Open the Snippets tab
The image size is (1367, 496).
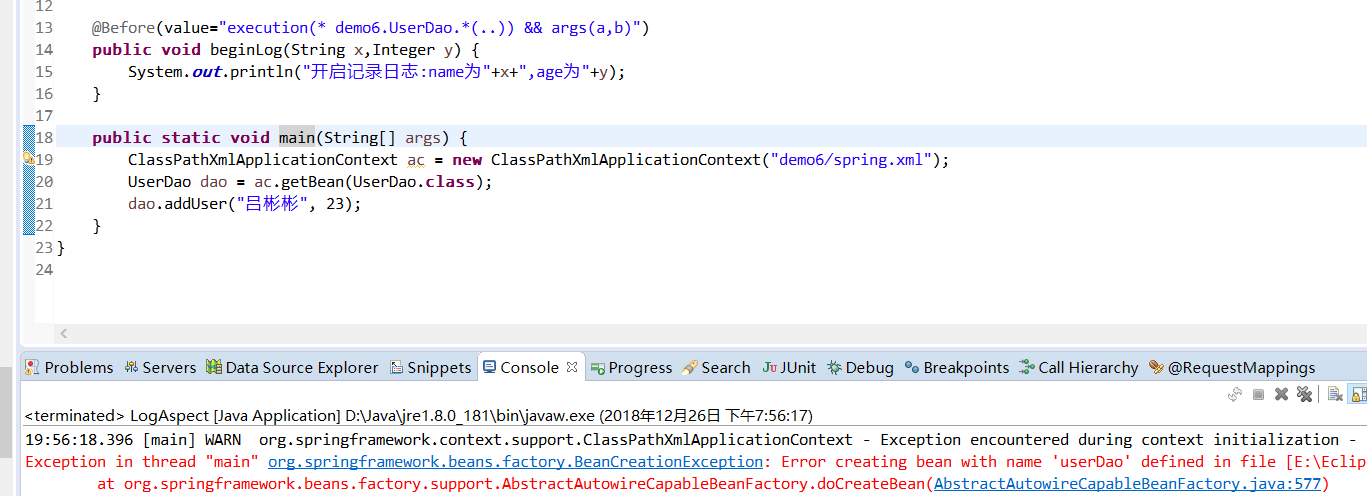click(430, 367)
